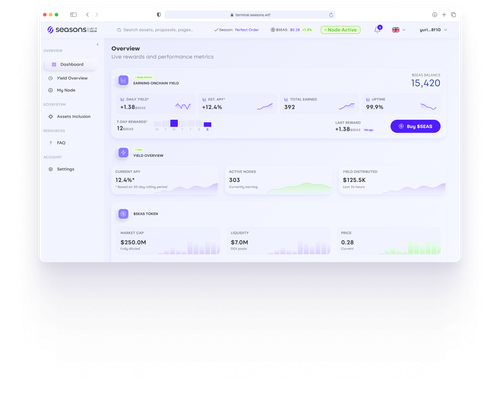Click the highlighted Wednesday reward bar
Image resolution: width=500 pixels, height=401 pixels.
pos(174,123)
